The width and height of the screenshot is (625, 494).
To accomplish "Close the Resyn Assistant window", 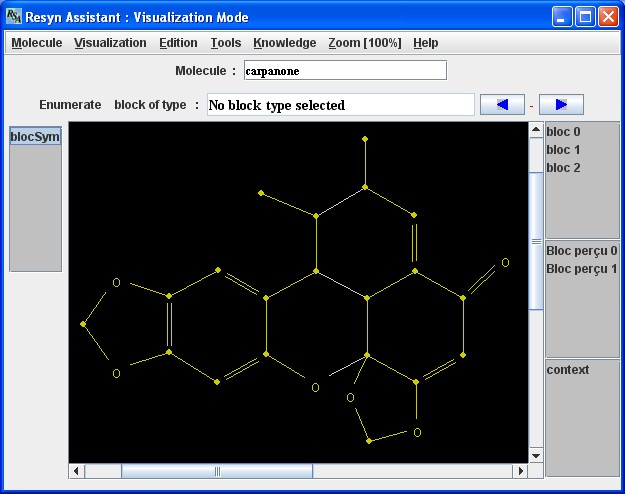I will [608, 17].
